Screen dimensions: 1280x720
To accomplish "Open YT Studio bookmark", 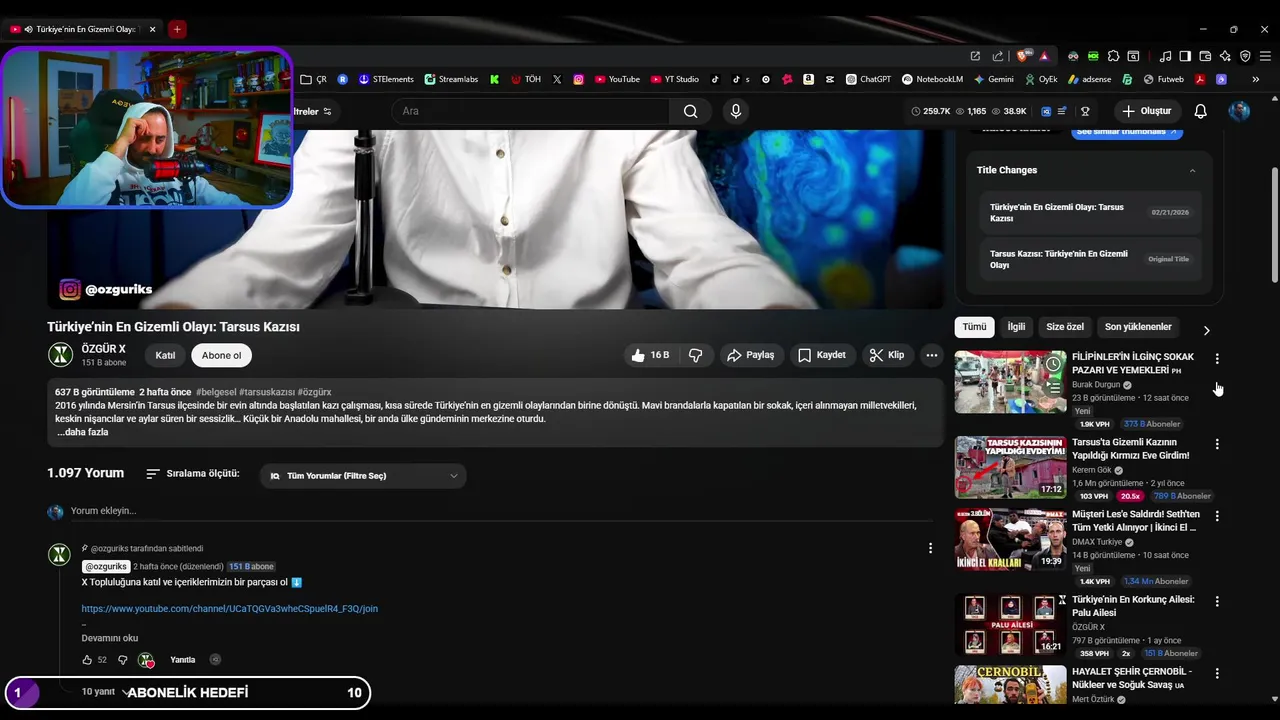I will tap(675, 79).
